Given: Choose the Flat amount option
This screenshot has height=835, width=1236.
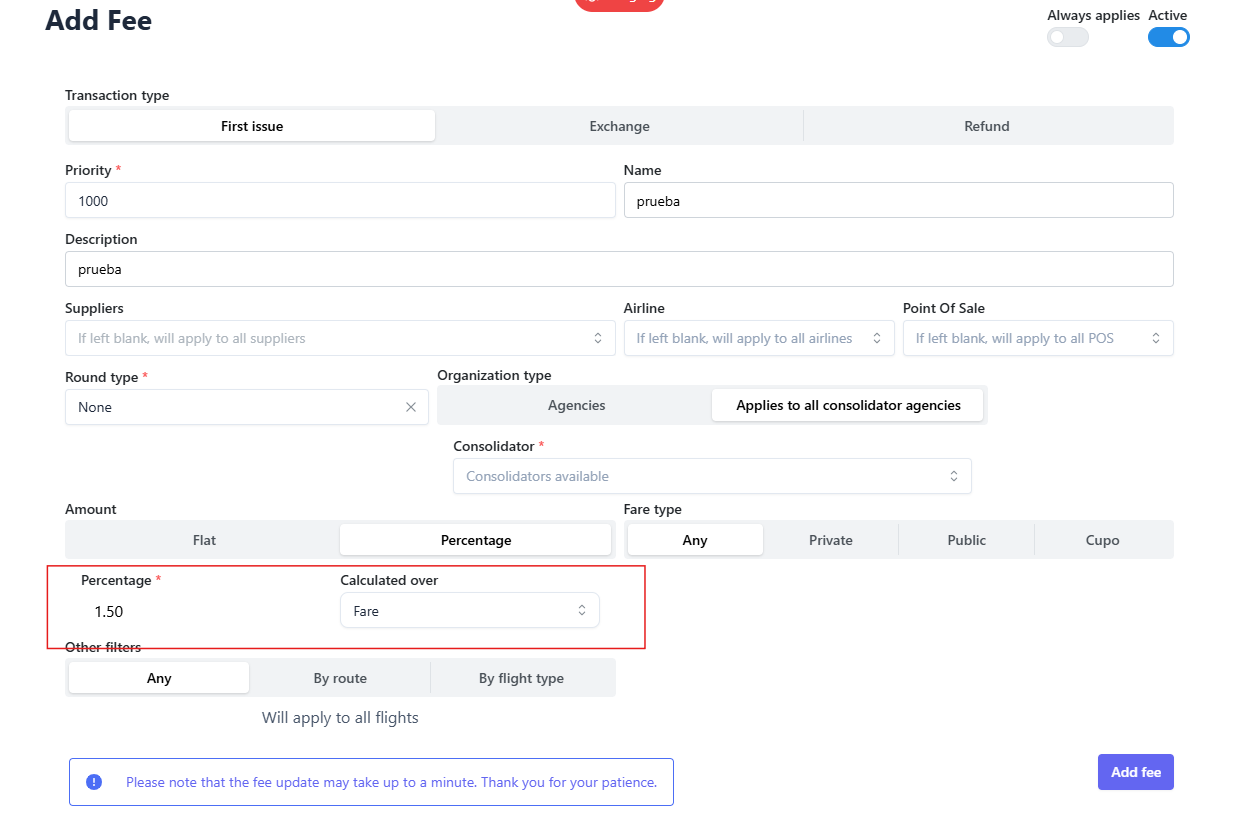Looking at the screenshot, I should [x=204, y=540].
